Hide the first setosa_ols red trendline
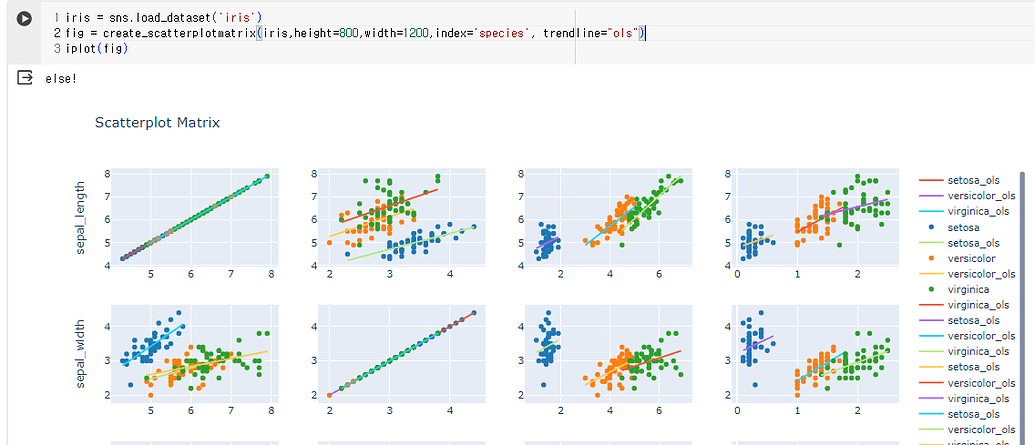Viewport: 1035px width, 445px height. 955,180
